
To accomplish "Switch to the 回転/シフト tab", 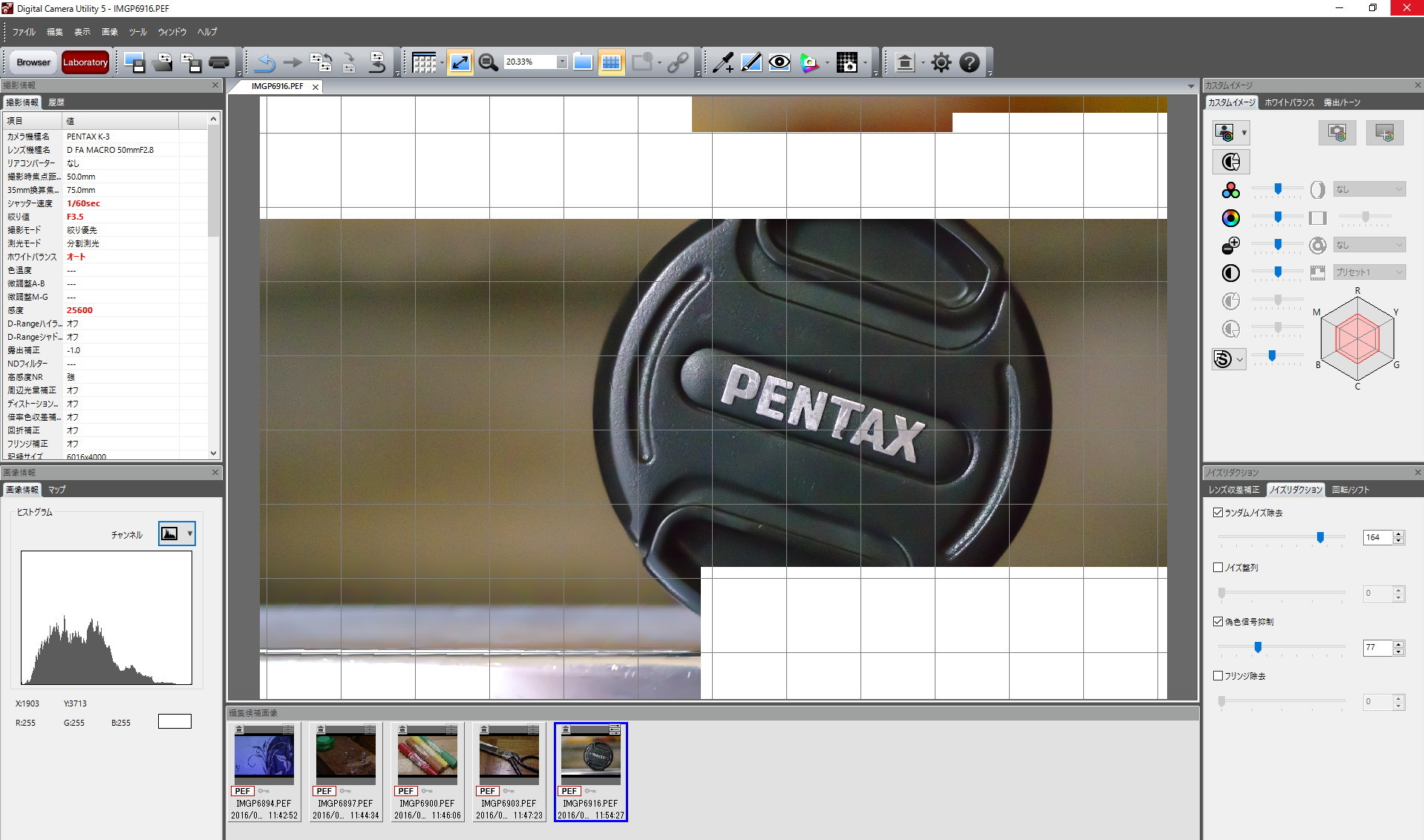I will click(1350, 490).
